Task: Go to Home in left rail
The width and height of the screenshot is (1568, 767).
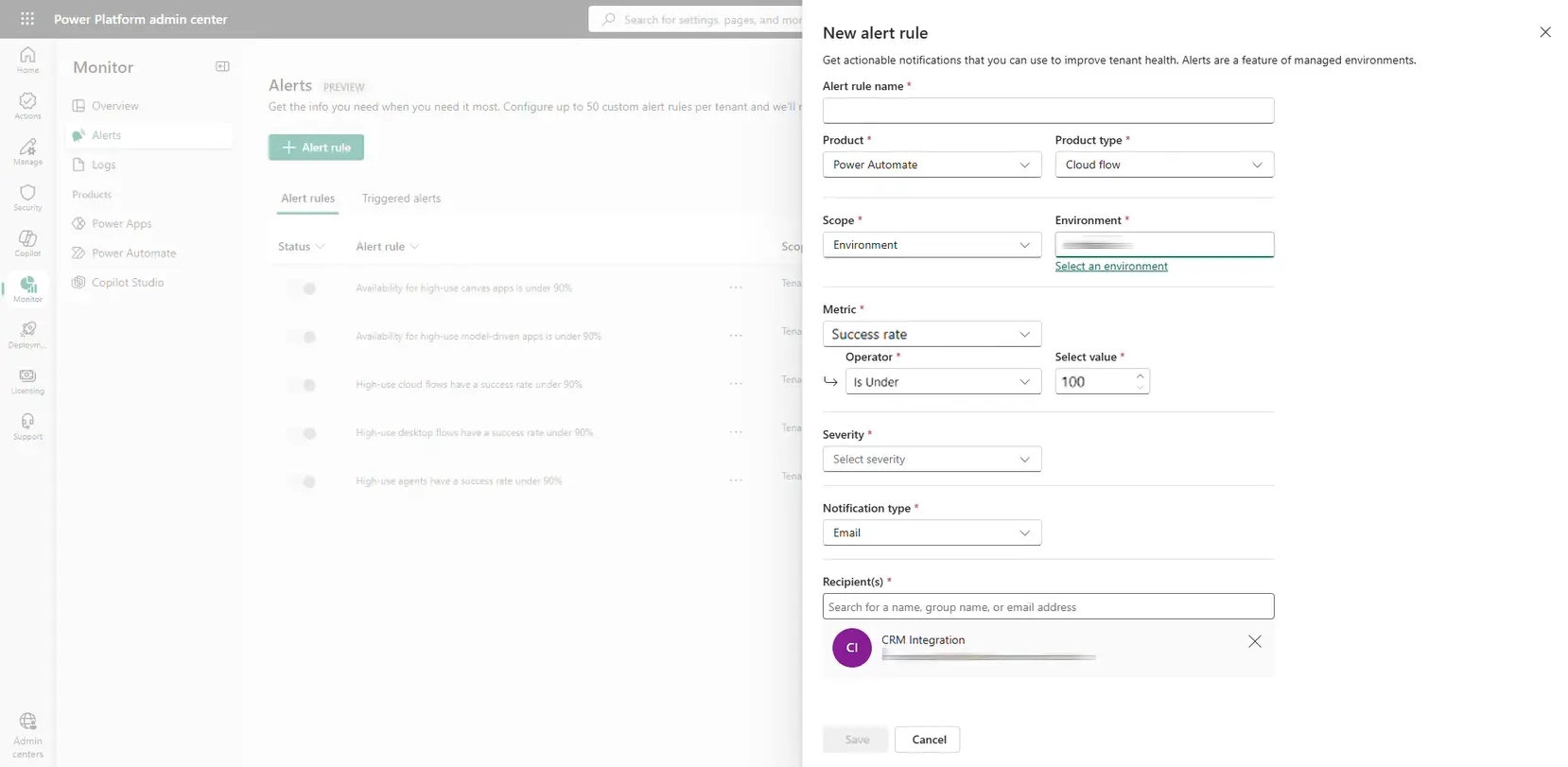Action: [27, 60]
